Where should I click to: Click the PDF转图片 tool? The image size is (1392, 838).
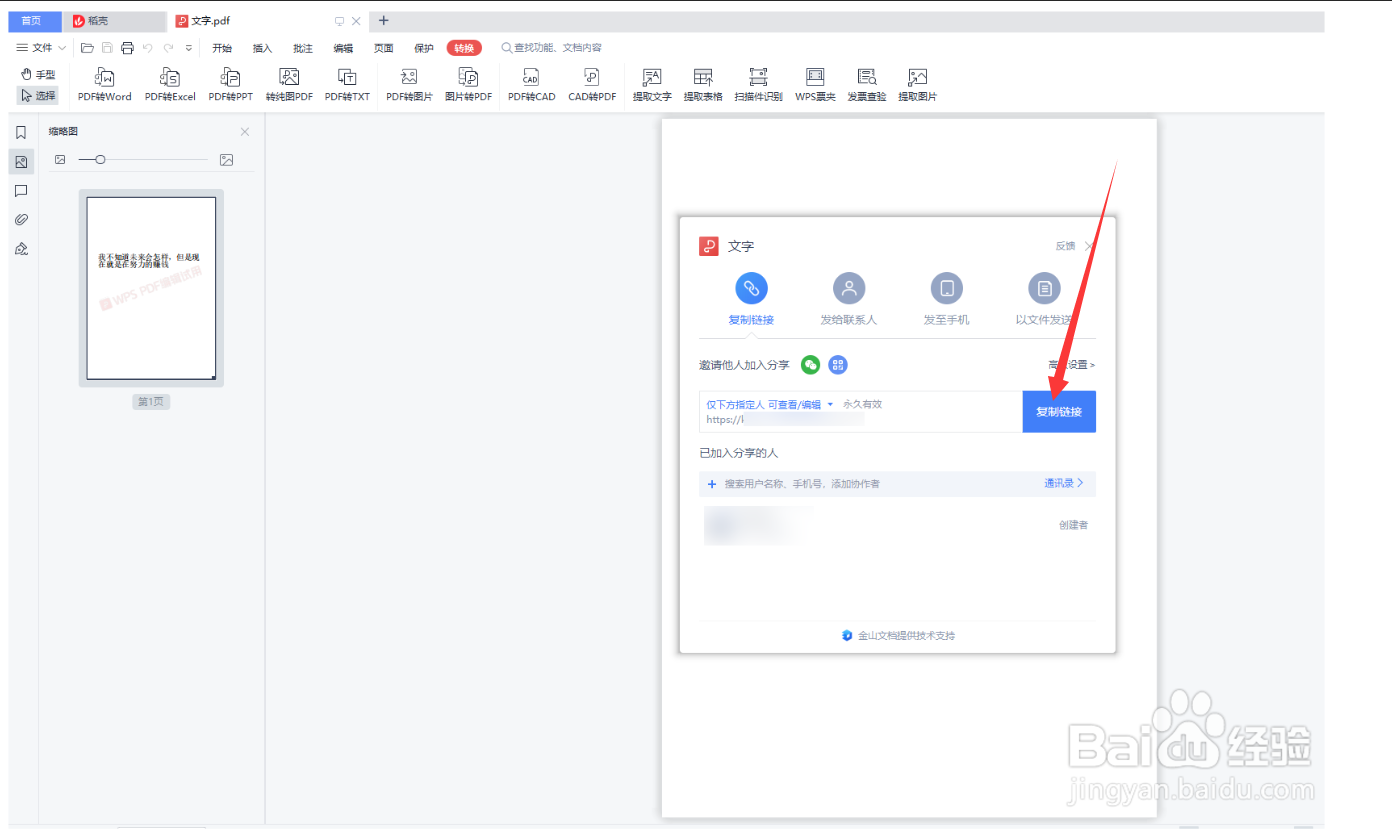point(409,85)
